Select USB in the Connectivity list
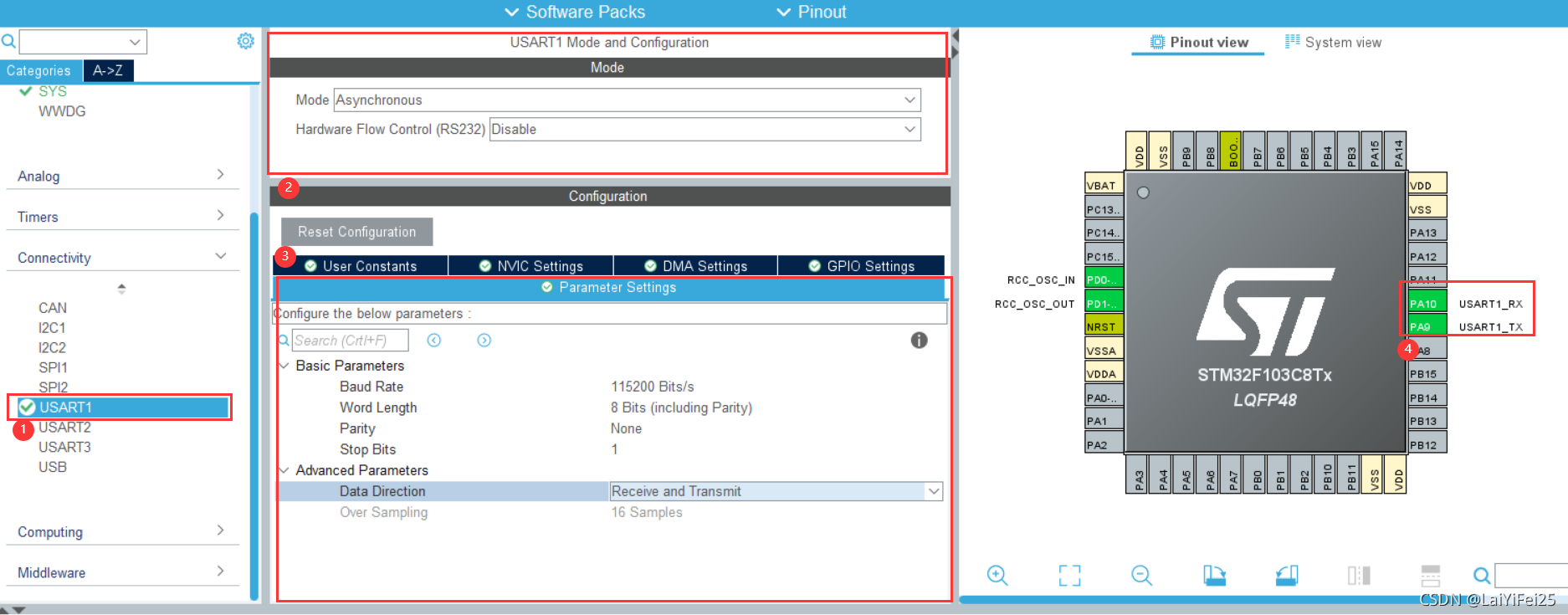 coord(52,467)
